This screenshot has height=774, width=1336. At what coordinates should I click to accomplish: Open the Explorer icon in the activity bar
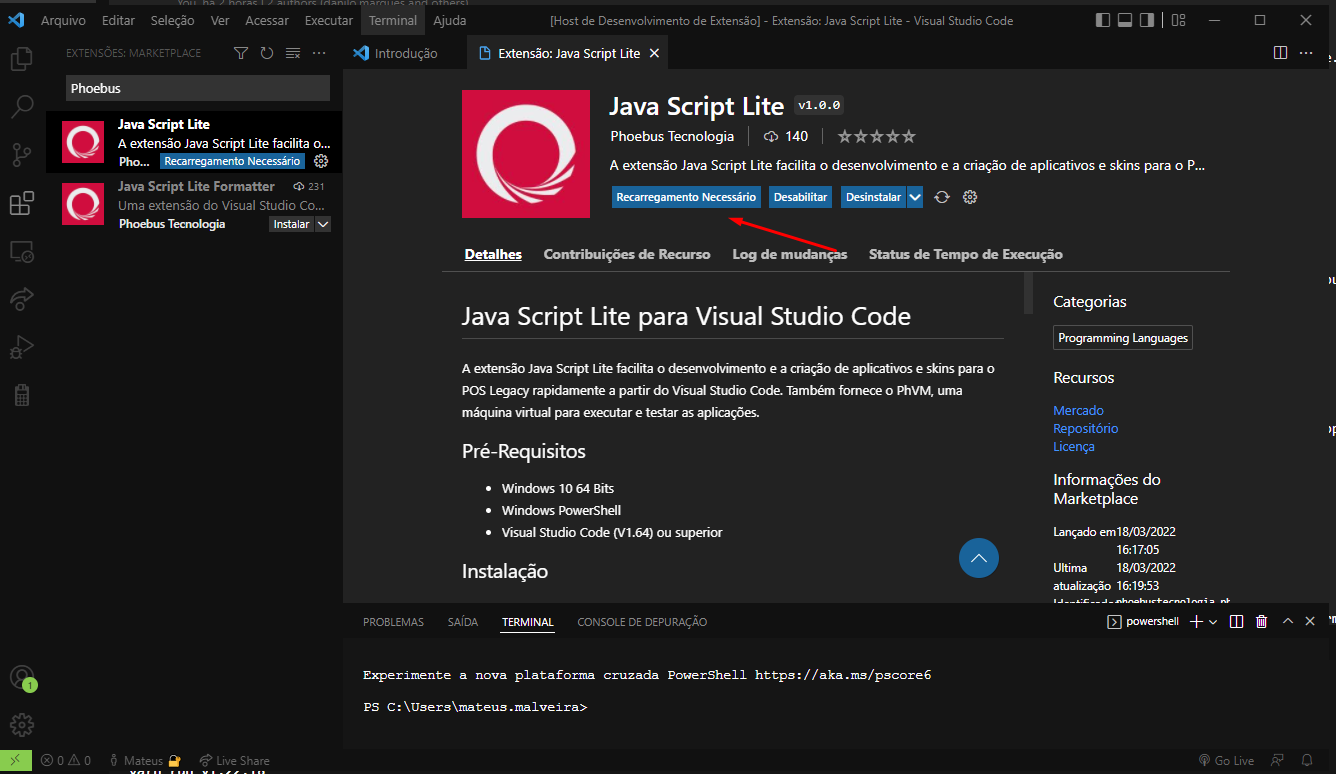22,58
